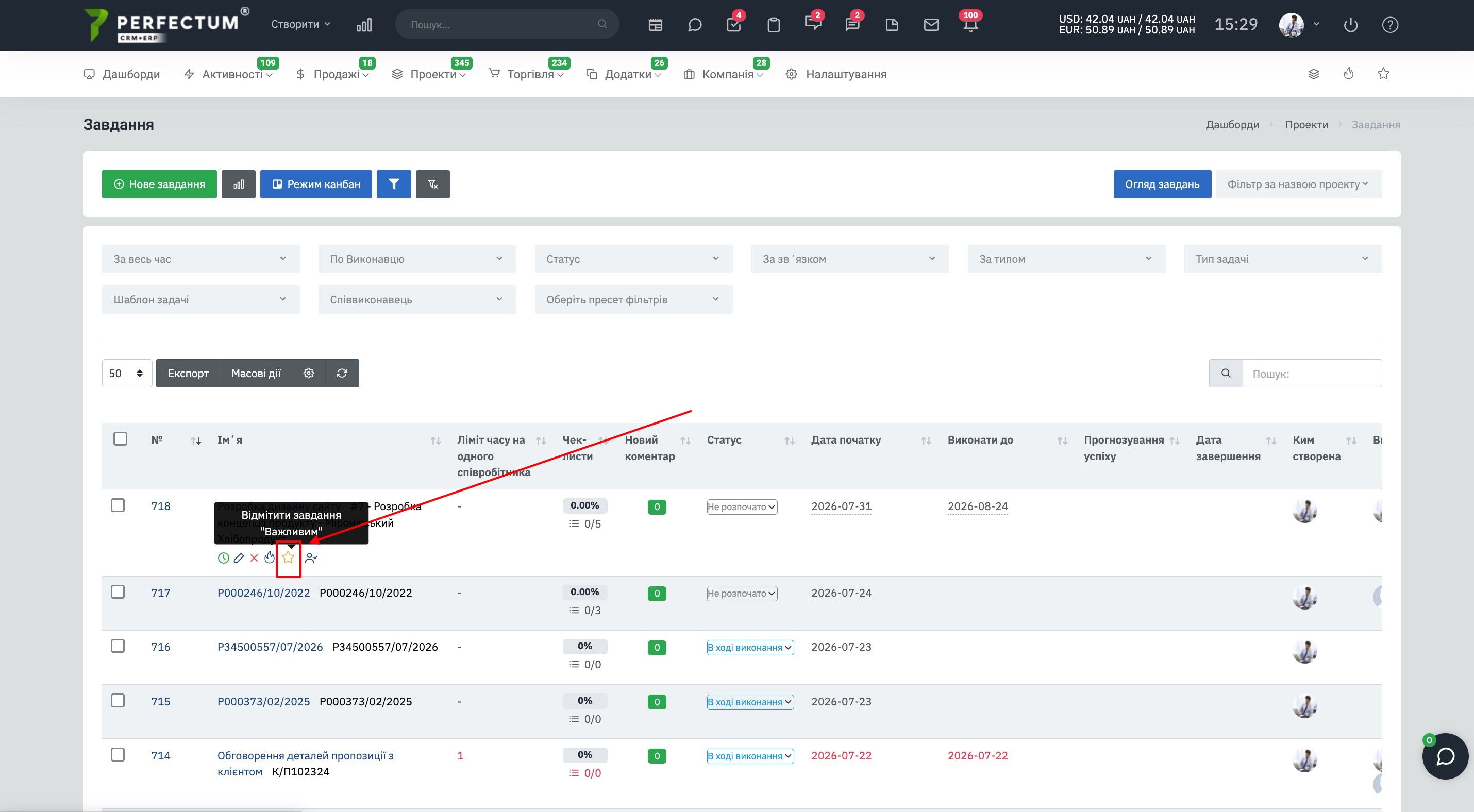1474x812 pixels.
Task: Open the mail envelope icon
Action: (931, 25)
